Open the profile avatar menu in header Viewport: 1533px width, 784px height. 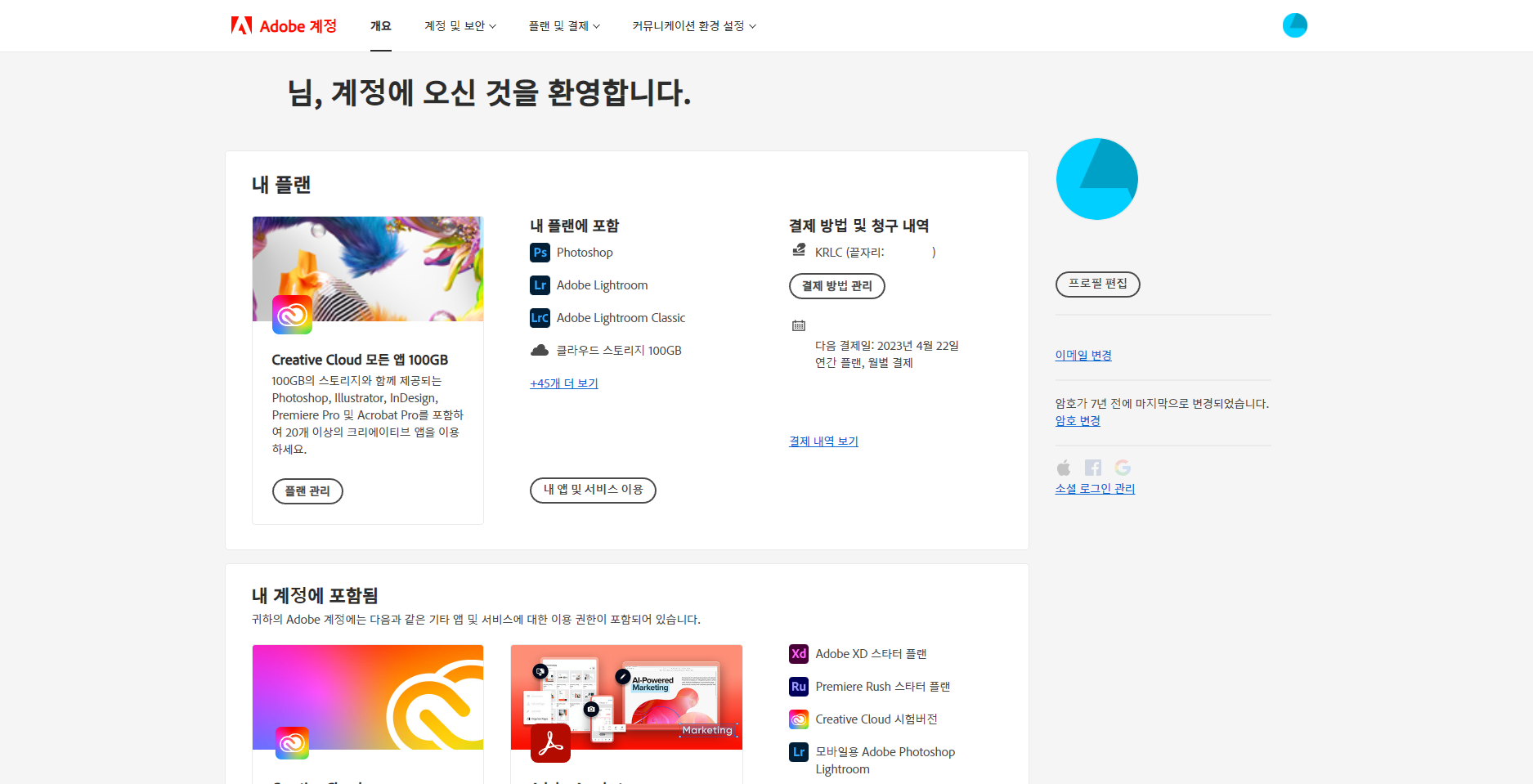(x=1294, y=25)
